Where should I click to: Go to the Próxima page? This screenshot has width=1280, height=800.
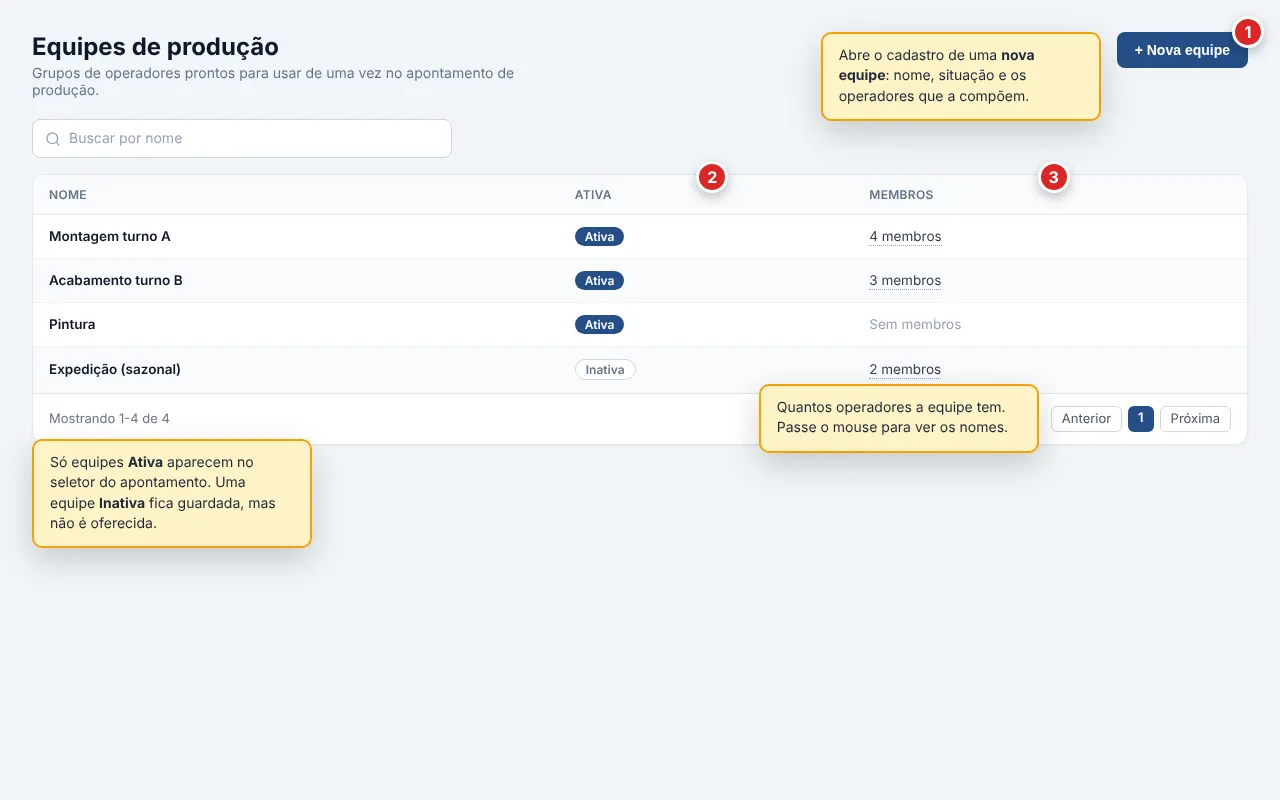click(x=1195, y=419)
